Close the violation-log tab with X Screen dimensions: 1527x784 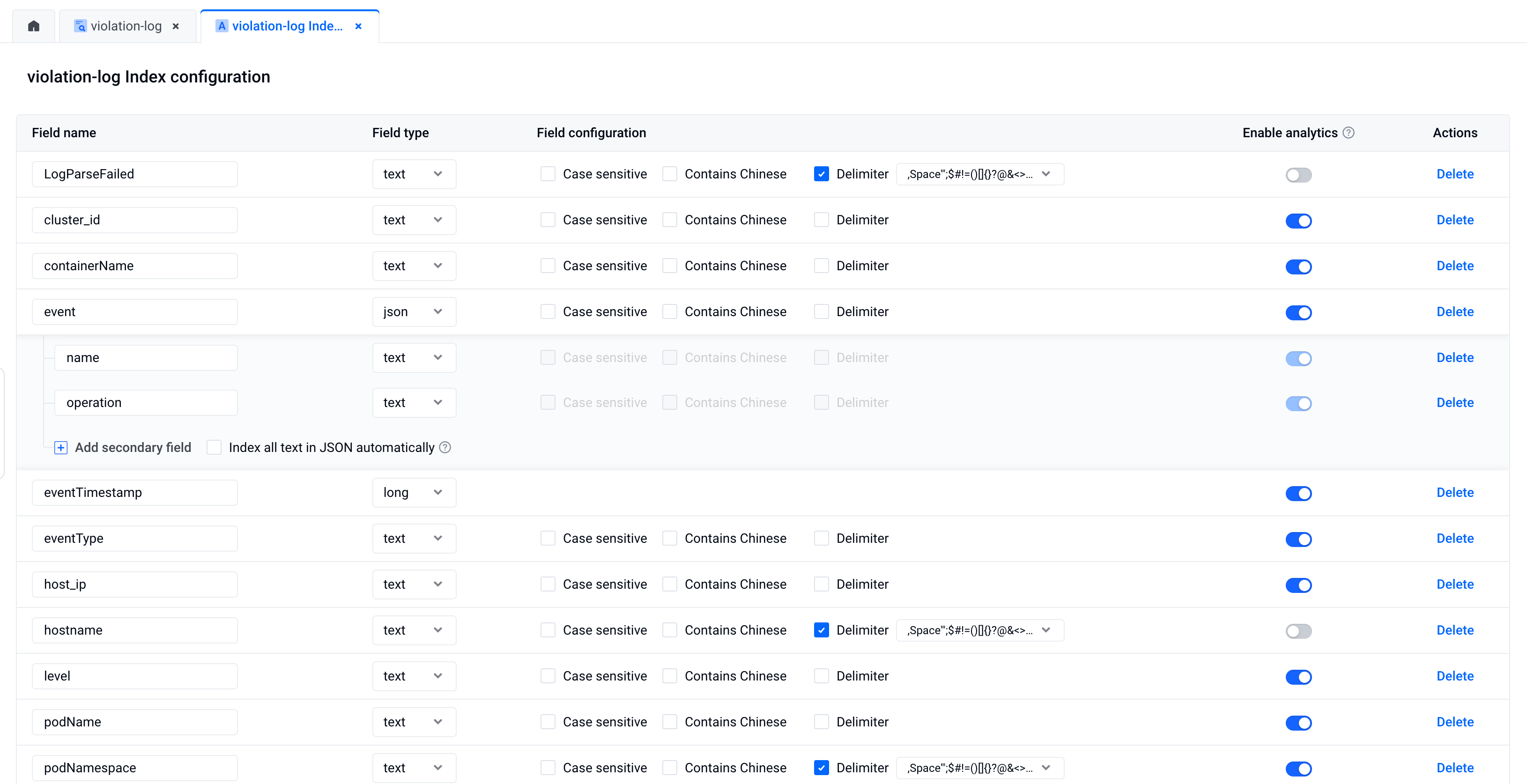pyautogui.click(x=176, y=26)
